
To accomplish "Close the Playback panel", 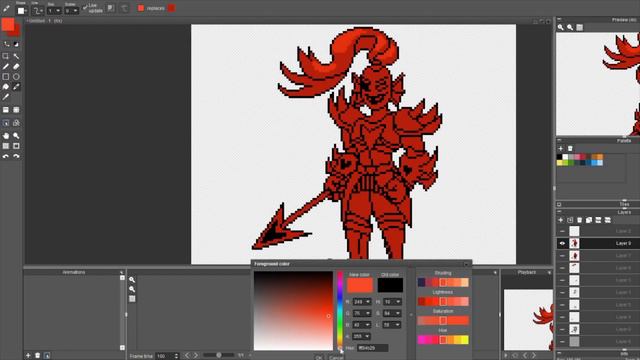I will [x=549, y=272].
